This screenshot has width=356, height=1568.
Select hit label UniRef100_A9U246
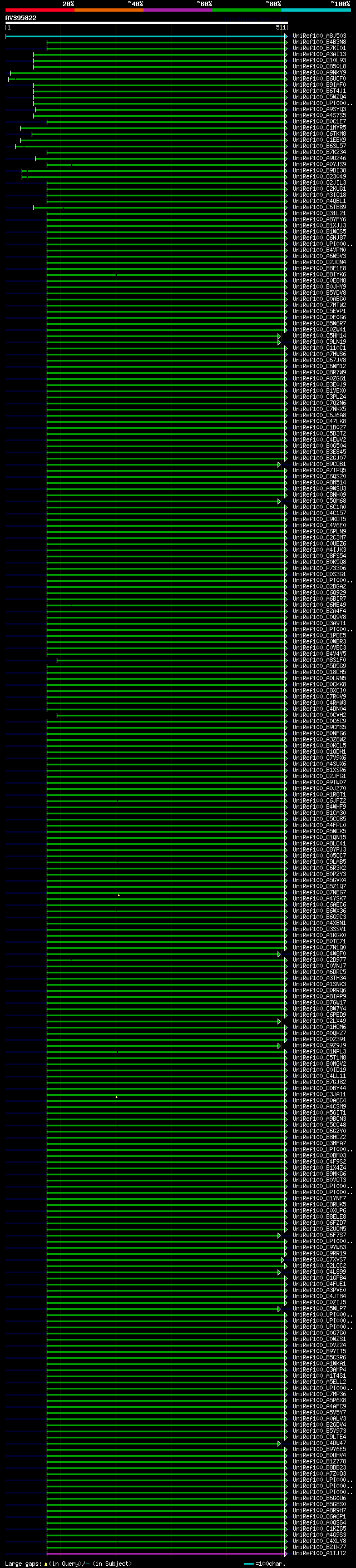pyautogui.click(x=319, y=159)
